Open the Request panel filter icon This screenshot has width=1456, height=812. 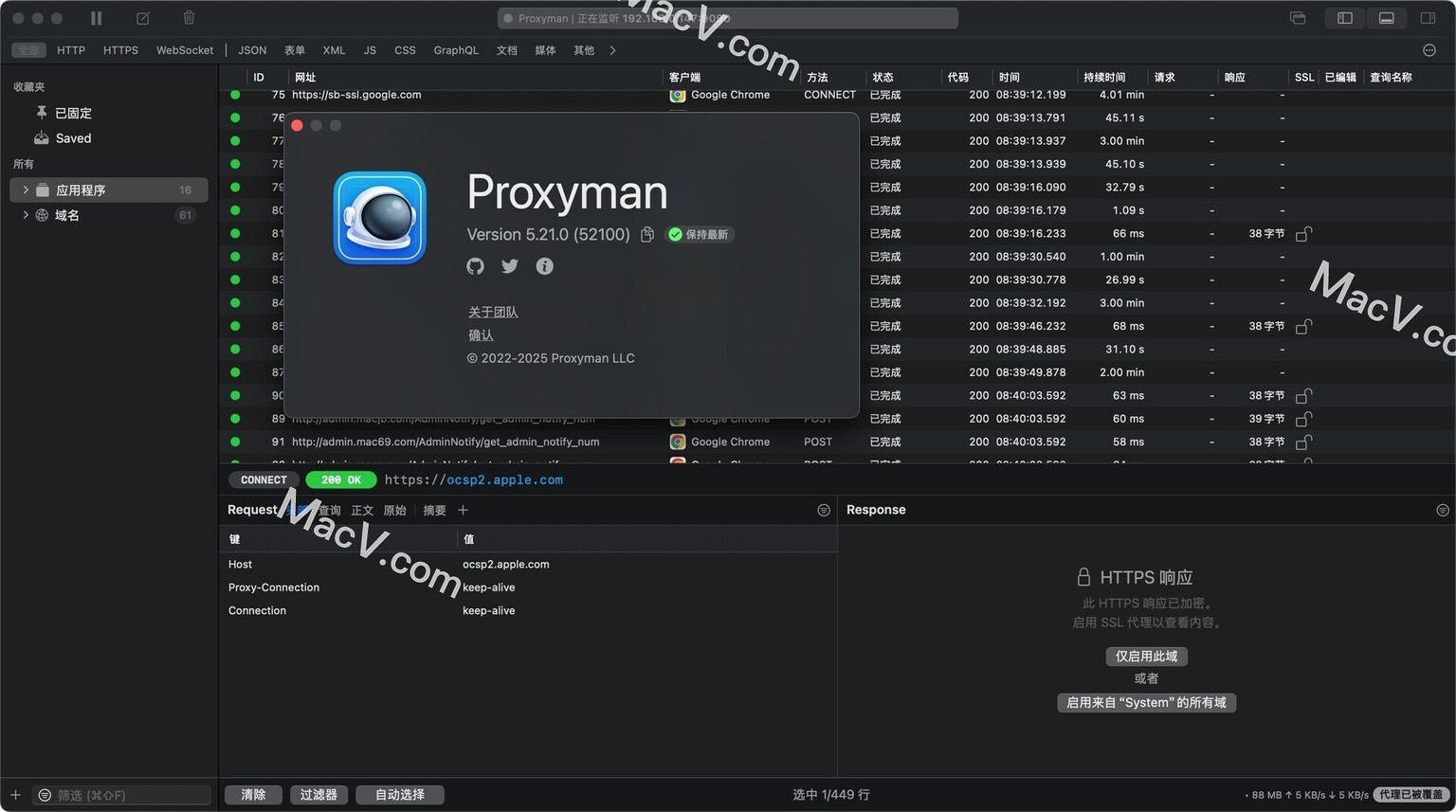pos(824,511)
